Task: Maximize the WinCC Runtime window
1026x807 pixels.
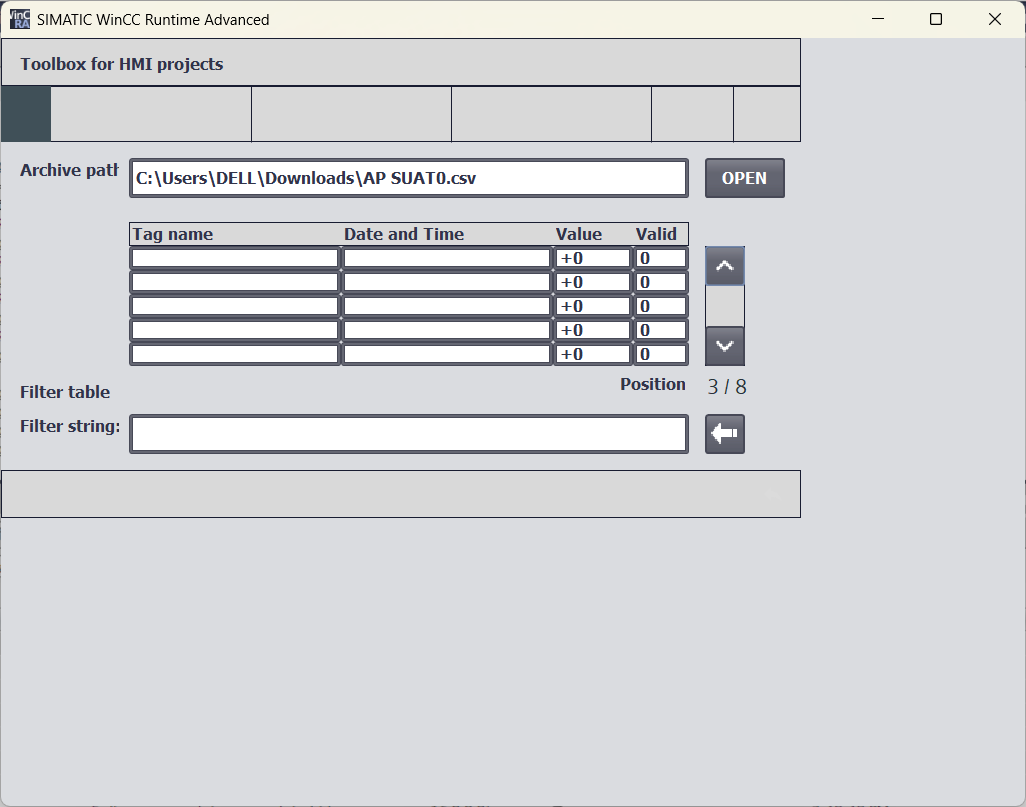Action: pos(936,19)
